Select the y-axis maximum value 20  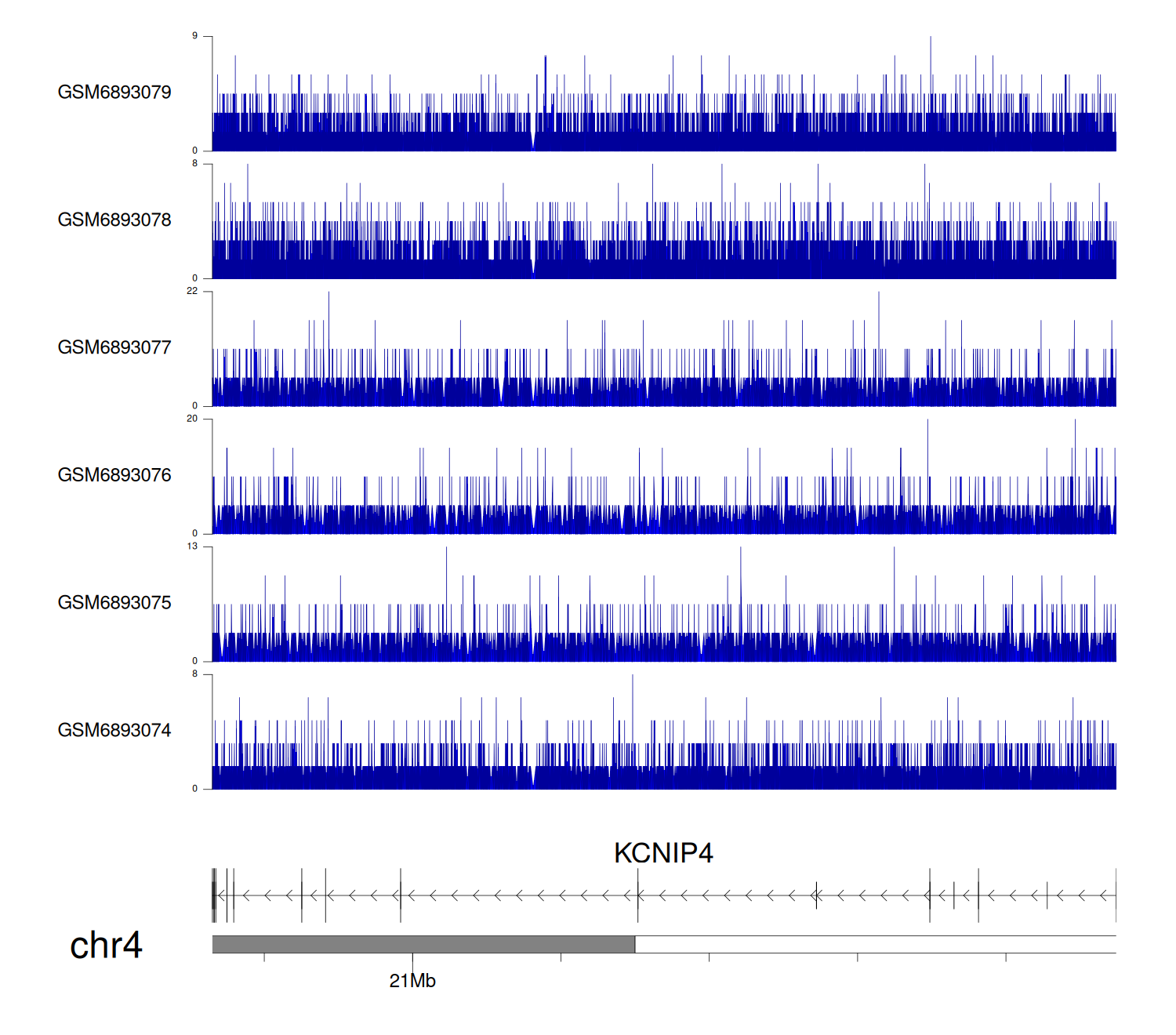[x=192, y=419]
